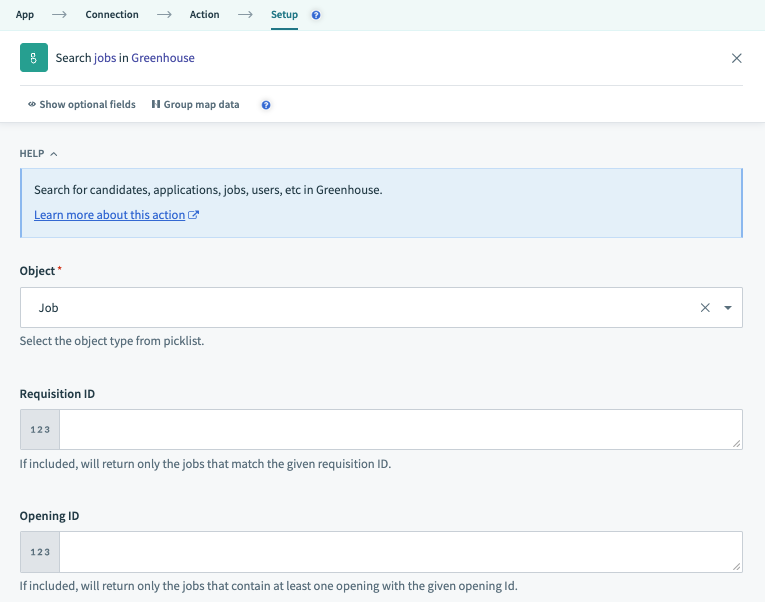Switch to the Action step
This screenshot has height=602, width=765.
pos(205,15)
